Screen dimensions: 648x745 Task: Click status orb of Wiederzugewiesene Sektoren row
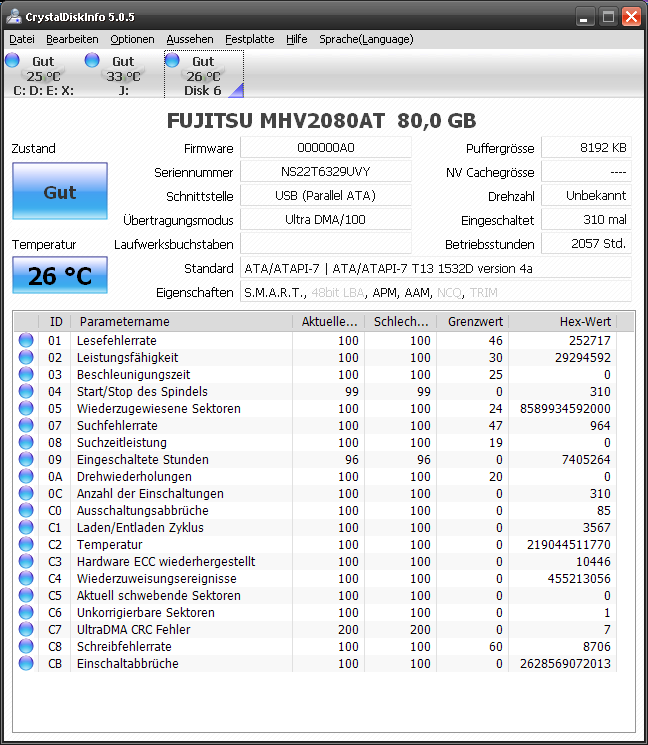(x=26, y=408)
